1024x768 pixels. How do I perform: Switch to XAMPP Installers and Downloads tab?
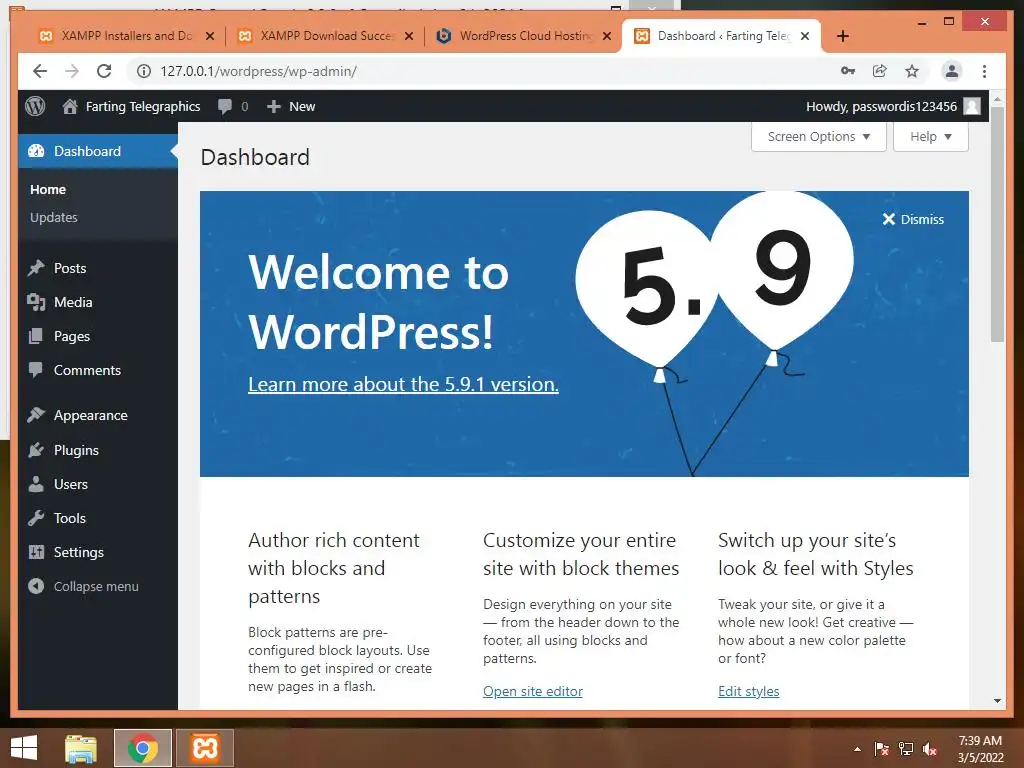click(x=127, y=36)
